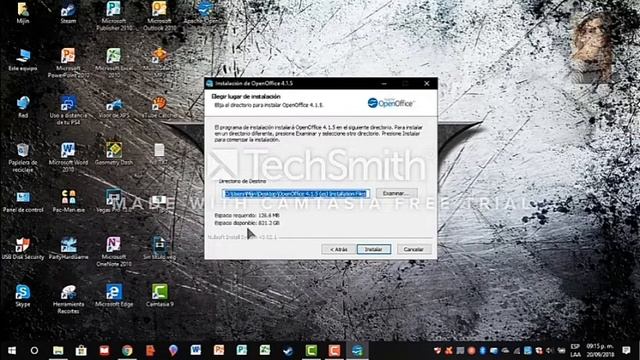
Task: Open Visor de XPS desktop icon
Action: tap(114, 107)
